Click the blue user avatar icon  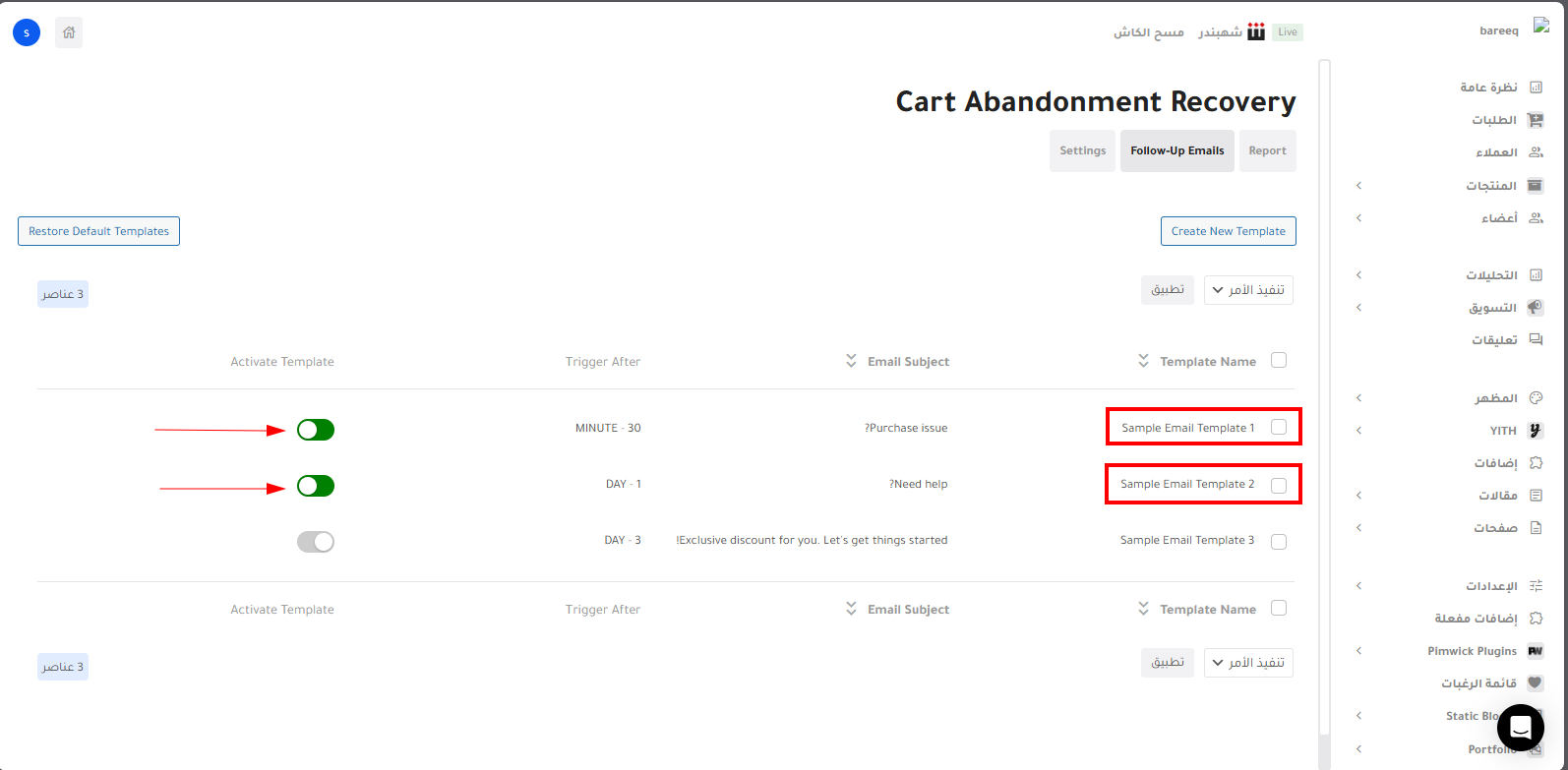click(x=27, y=32)
